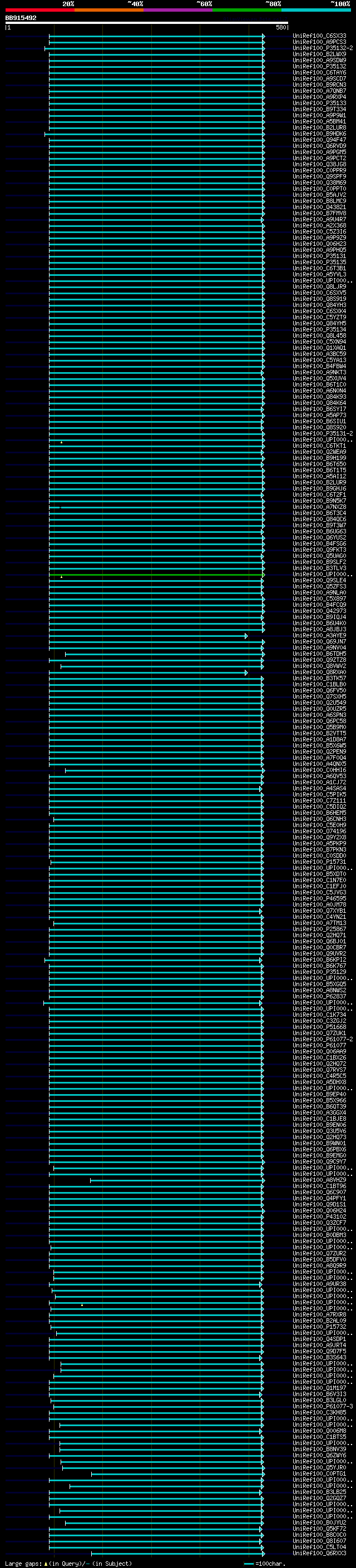The image size is (356, 1568).
Task: Select the UniRef100_C3KH85 hit label
Action: point(319,1412)
